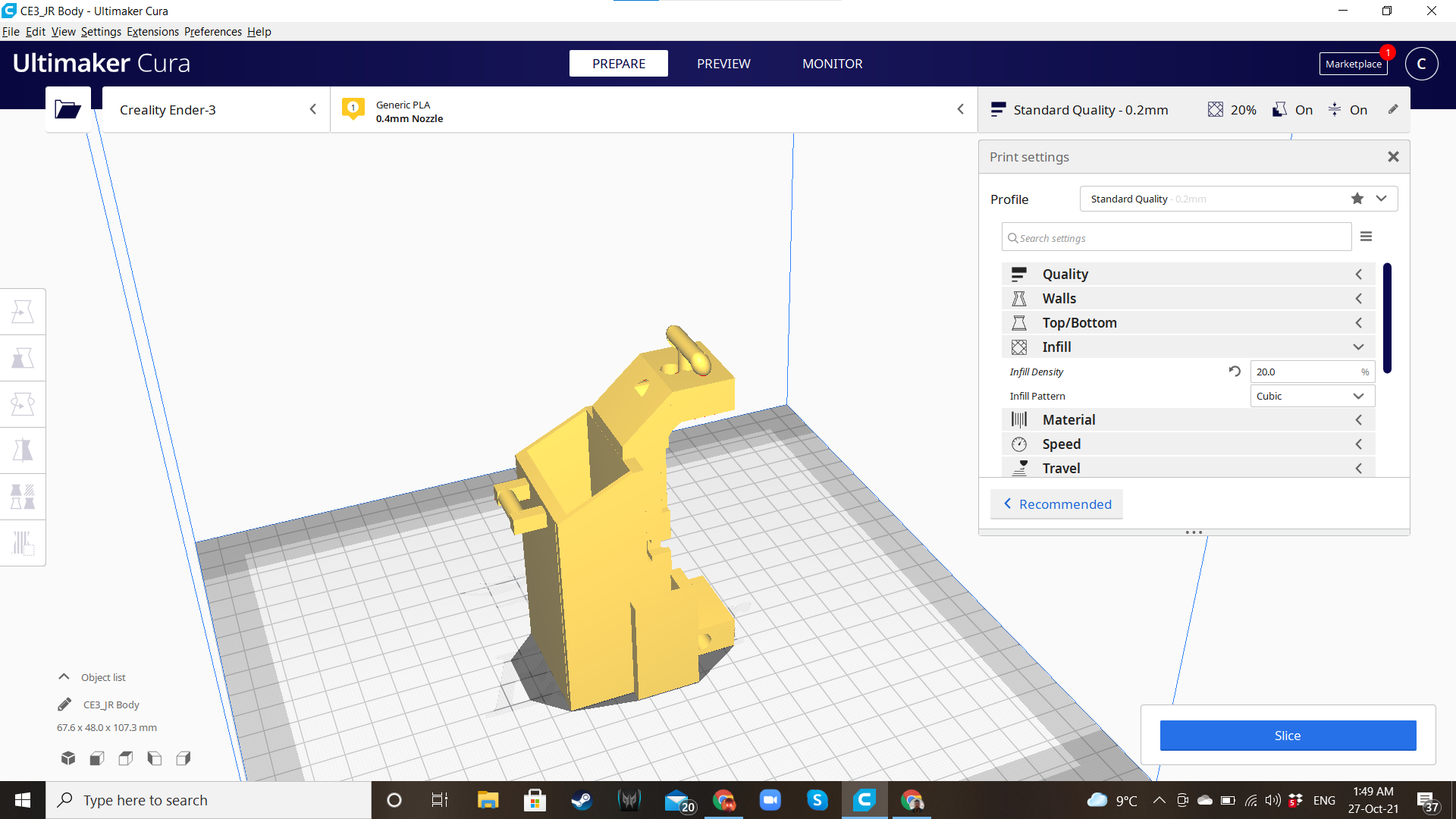Select the Mirror tool in left toolbar
Screen dimensions: 1456x819
[x=23, y=450]
